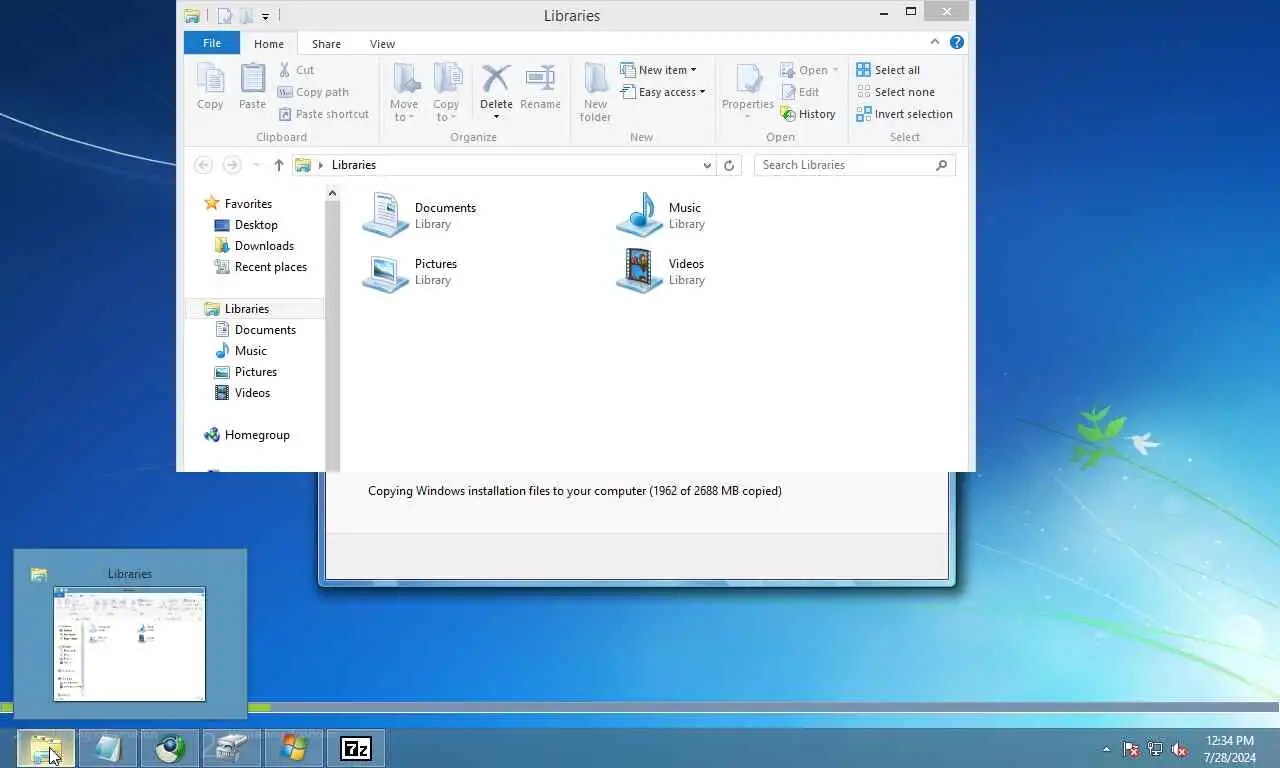
Task: Open the 7z app on the taskbar
Action: [355, 748]
